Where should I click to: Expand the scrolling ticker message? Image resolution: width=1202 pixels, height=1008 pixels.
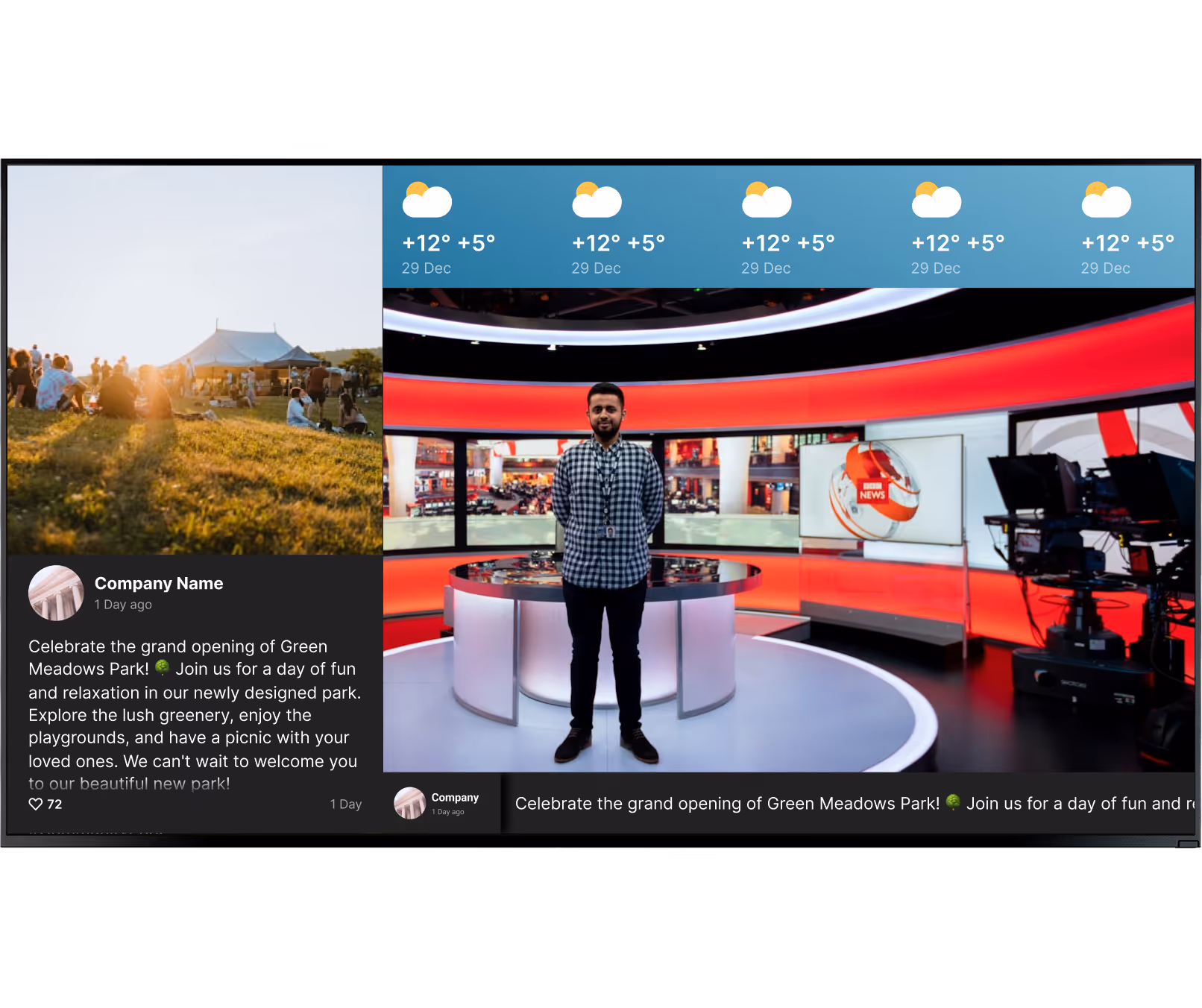820,804
